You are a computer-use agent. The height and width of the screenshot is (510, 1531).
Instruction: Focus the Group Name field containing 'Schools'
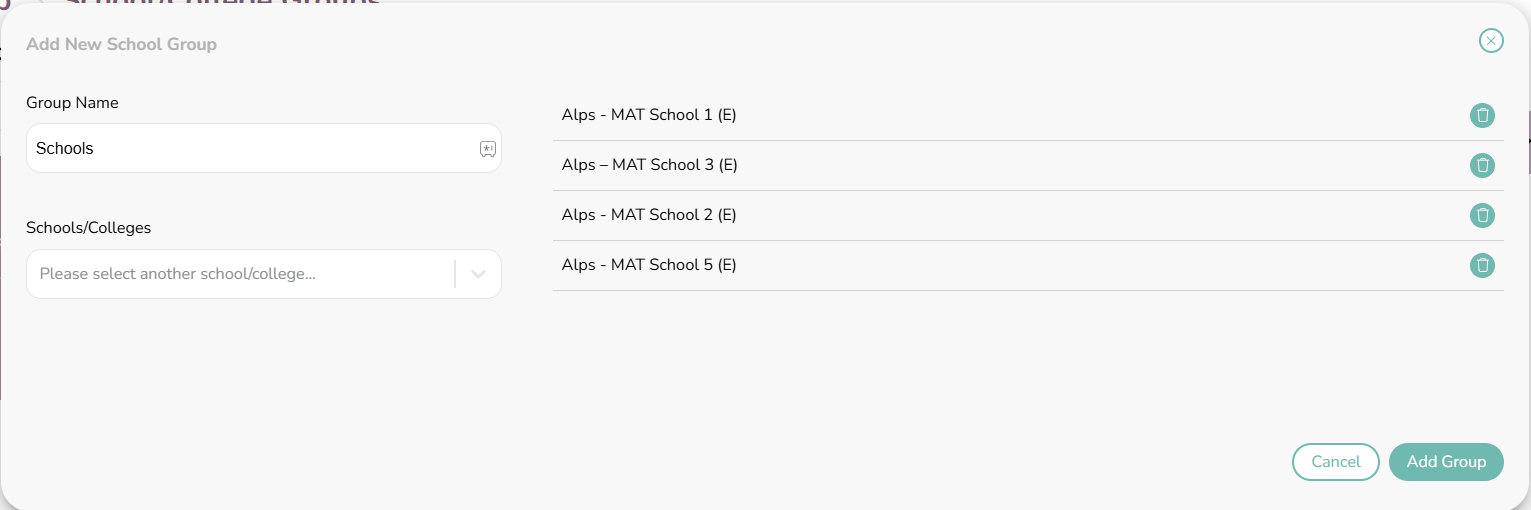[264, 148]
